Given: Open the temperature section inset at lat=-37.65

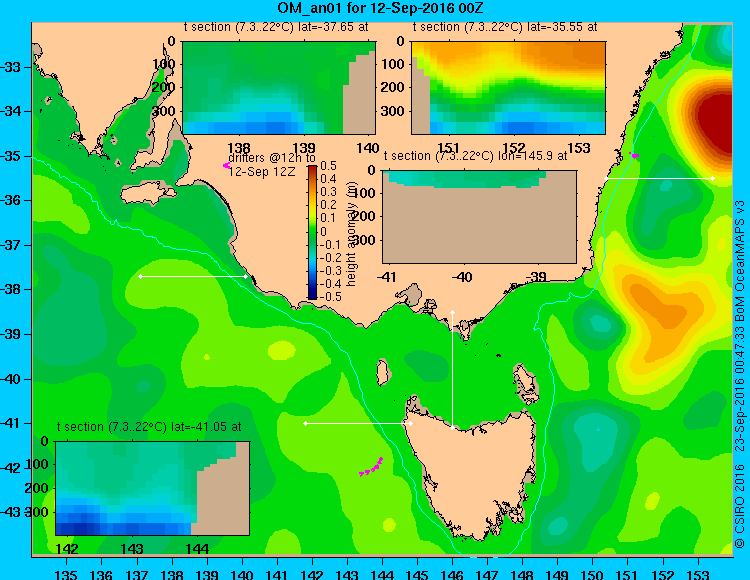Looking at the screenshot, I should coord(279,88).
